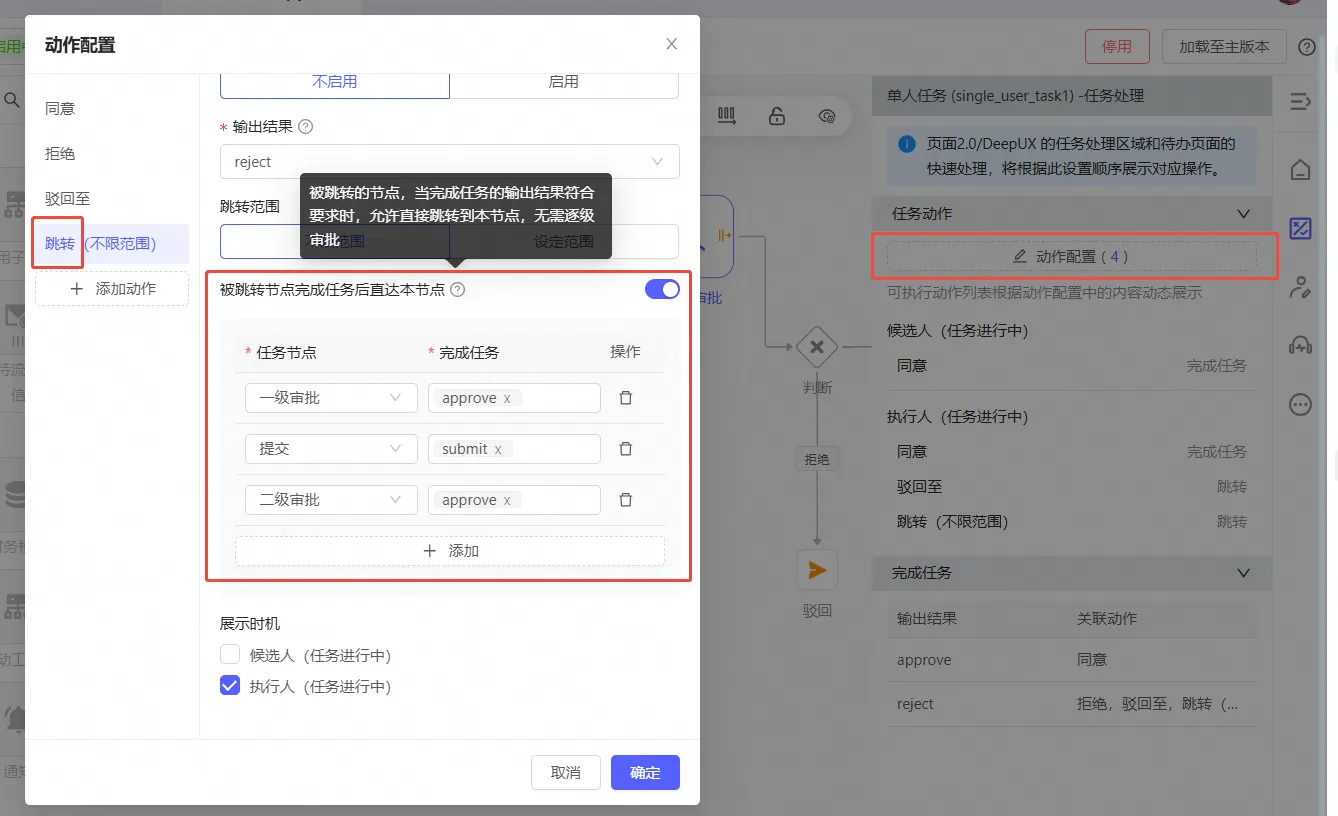Image resolution: width=1338 pixels, height=816 pixels.
Task: Click the 添加 row button in table
Action: [449, 551]
